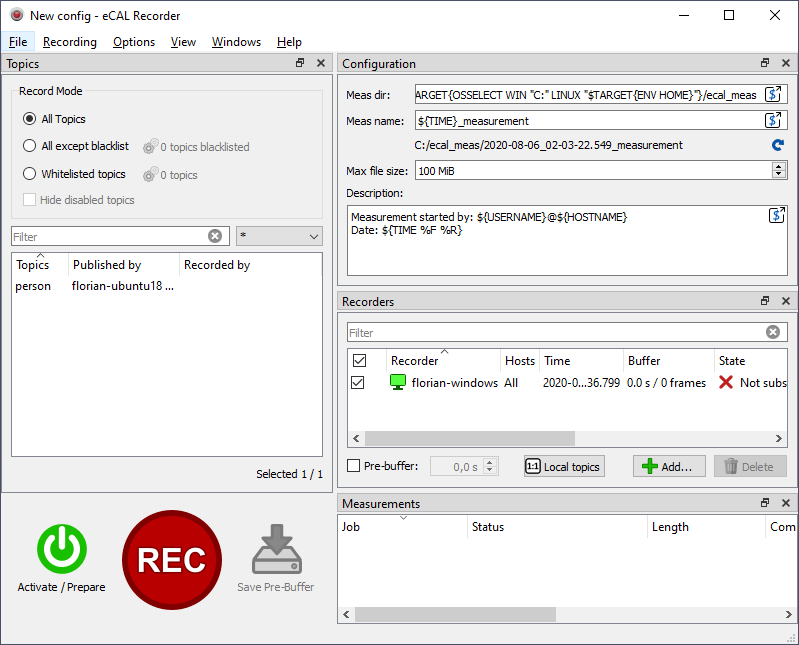Click the florian-windows recorder name
The width and height of the screenshot is (799, 645).
455,383
